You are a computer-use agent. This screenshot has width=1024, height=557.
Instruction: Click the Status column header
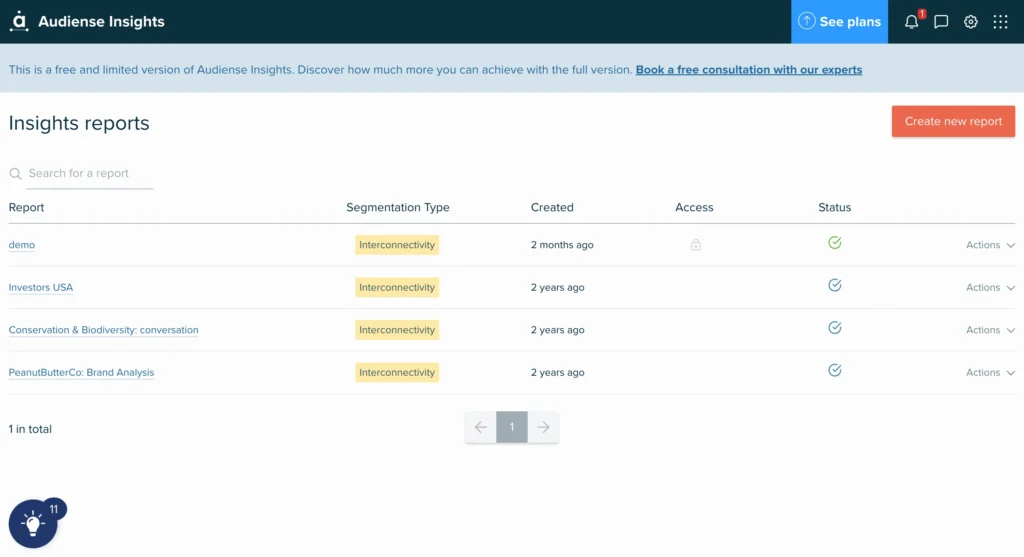[x=835, y=207]
